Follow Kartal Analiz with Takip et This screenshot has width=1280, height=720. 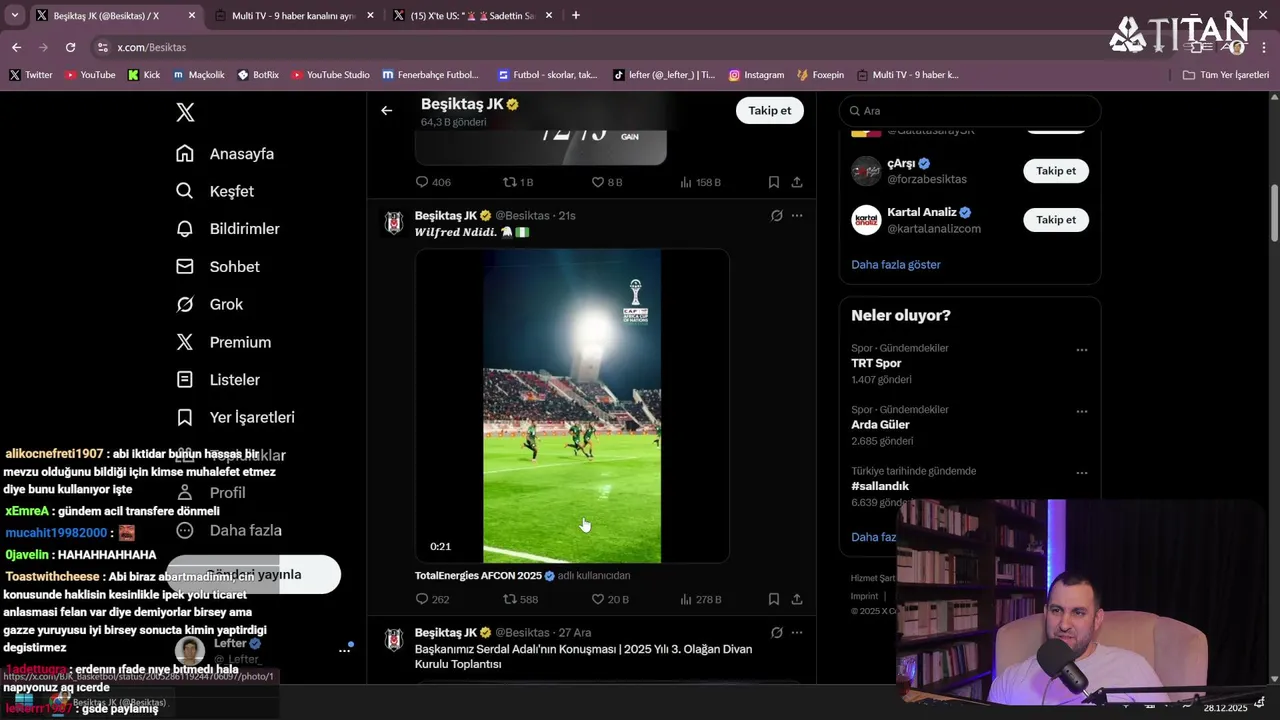[1056, 220]
